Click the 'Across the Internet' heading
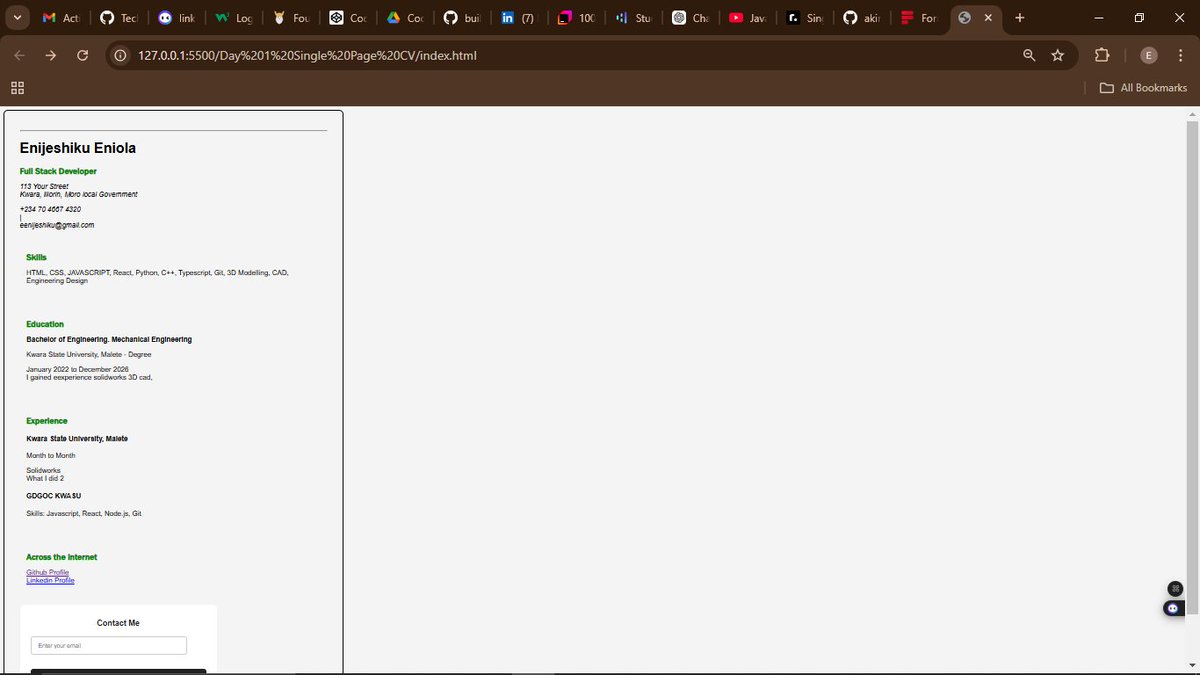This screenshot has height=675, width=1200. pos(62,557)
